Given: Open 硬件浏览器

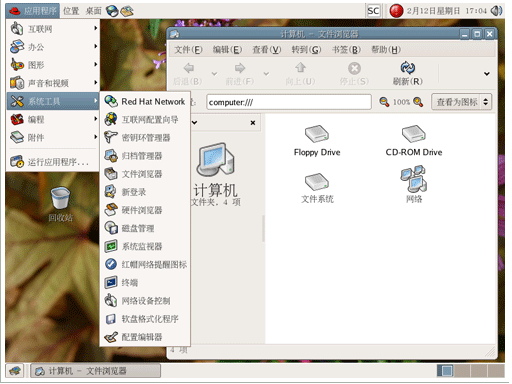Looking at the screenshot, I should pyautogui.click(x=145, y=210).
